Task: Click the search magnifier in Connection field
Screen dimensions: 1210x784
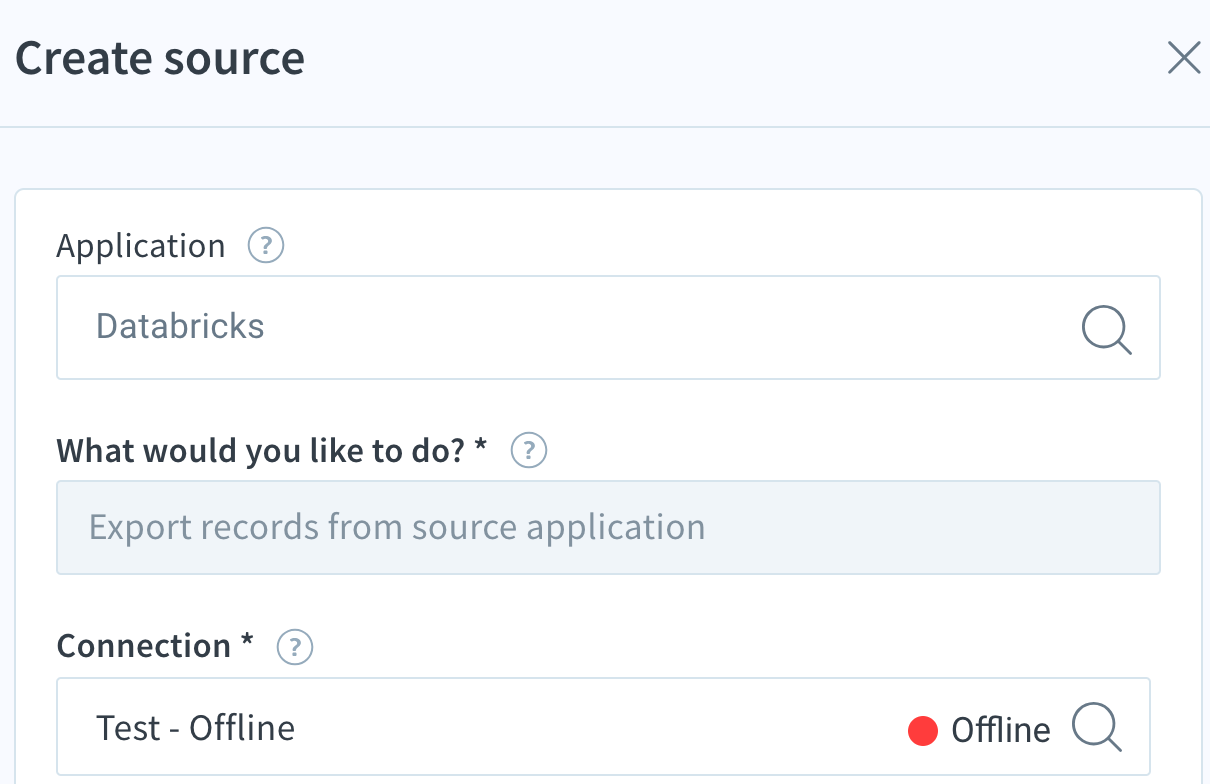Action: [1097, 727]
